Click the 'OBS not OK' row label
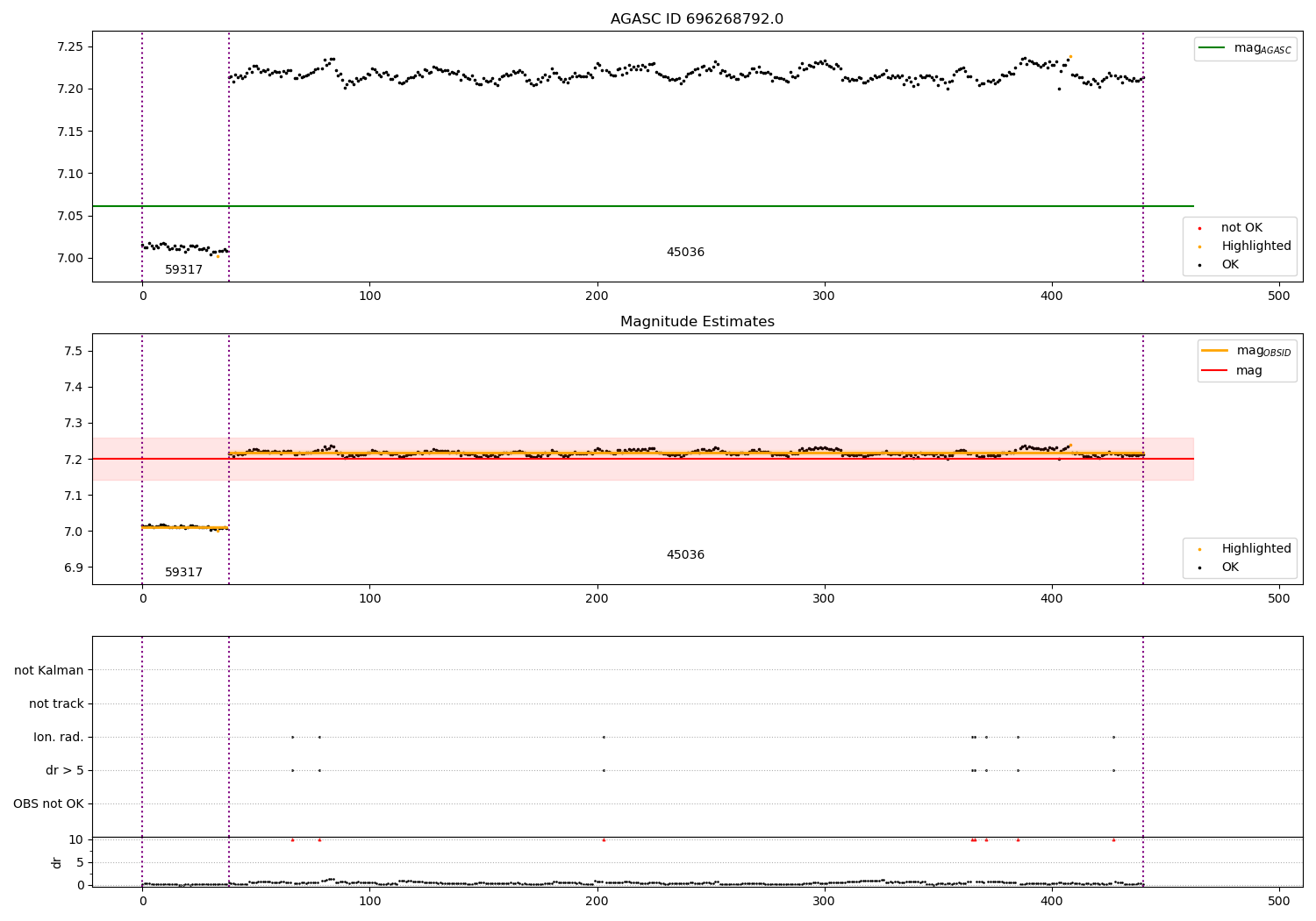1316x921 pixels. (x=48, y=803)
